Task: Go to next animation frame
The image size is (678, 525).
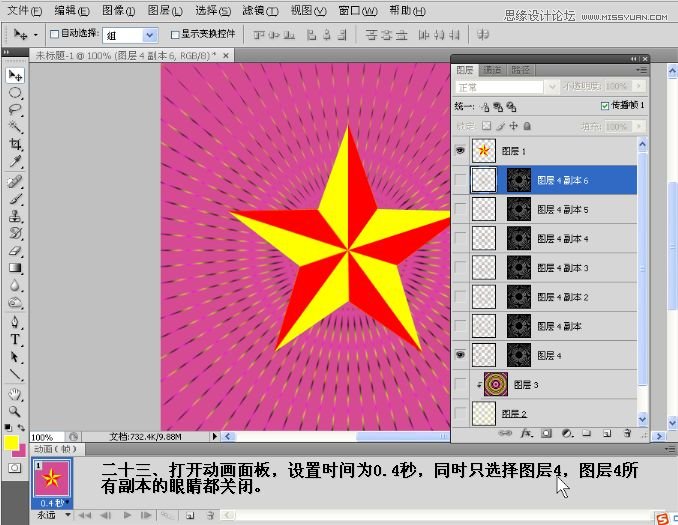Action: 146,515
